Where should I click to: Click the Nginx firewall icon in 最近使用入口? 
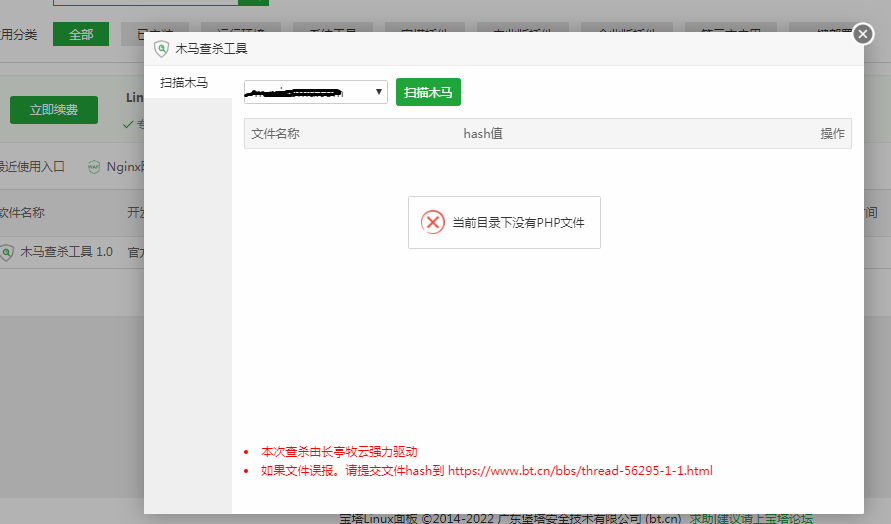pyautogui.click(x=94, y=167)
